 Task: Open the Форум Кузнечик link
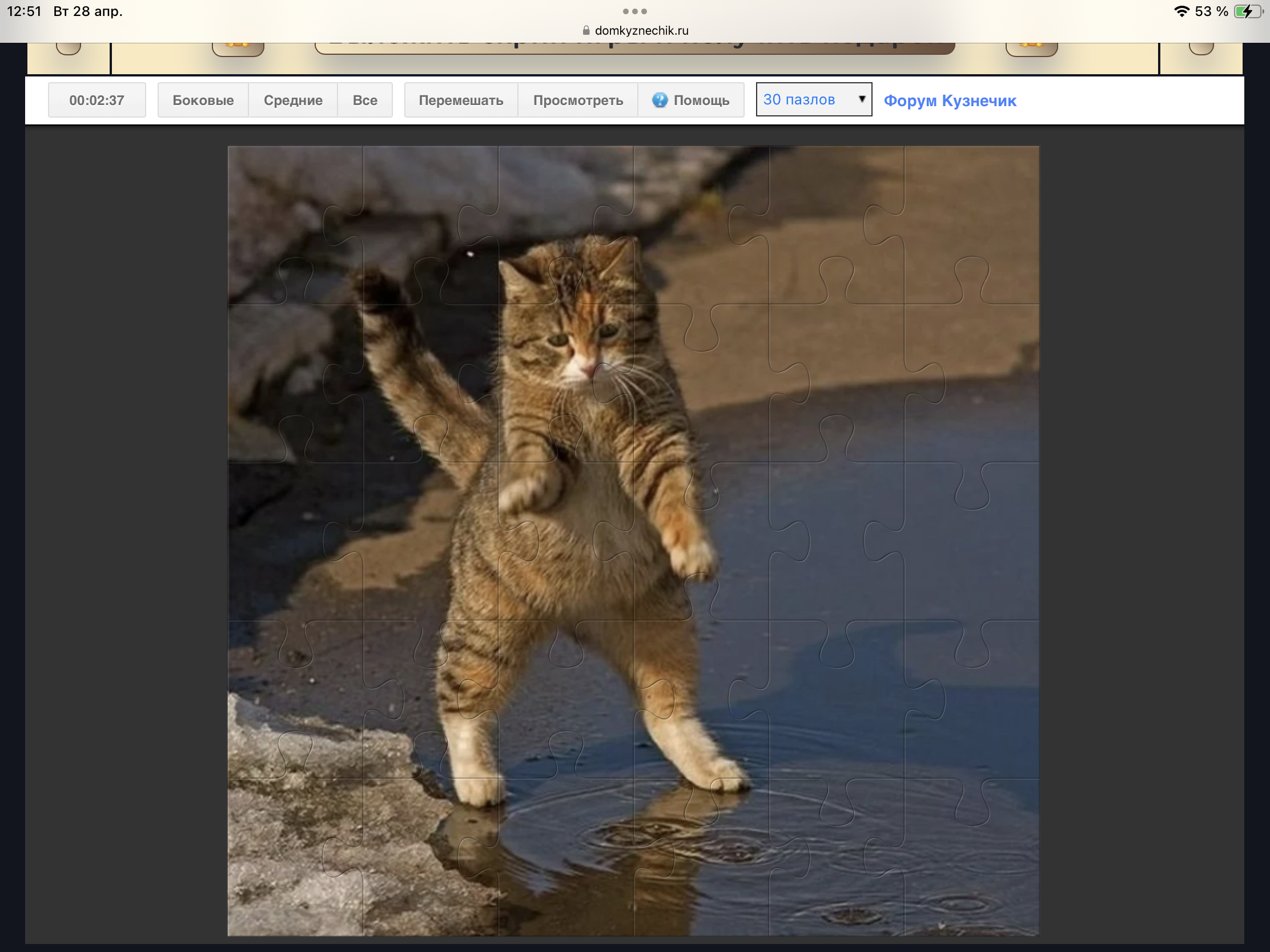click(950, 100)
